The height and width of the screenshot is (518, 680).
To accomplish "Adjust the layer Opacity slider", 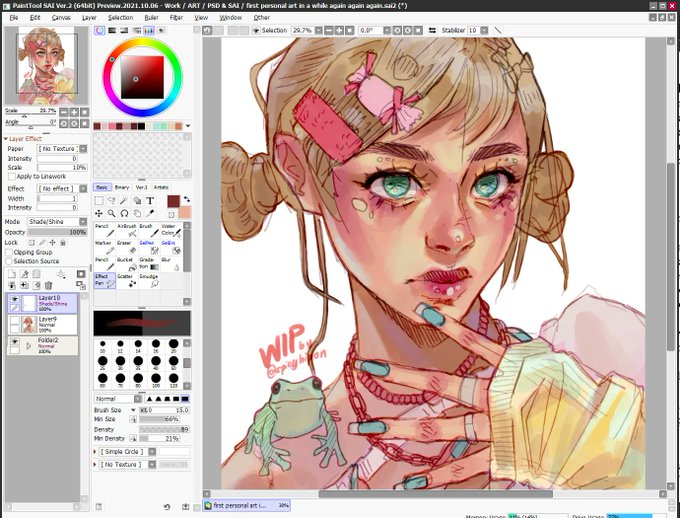I will point(57,233).
